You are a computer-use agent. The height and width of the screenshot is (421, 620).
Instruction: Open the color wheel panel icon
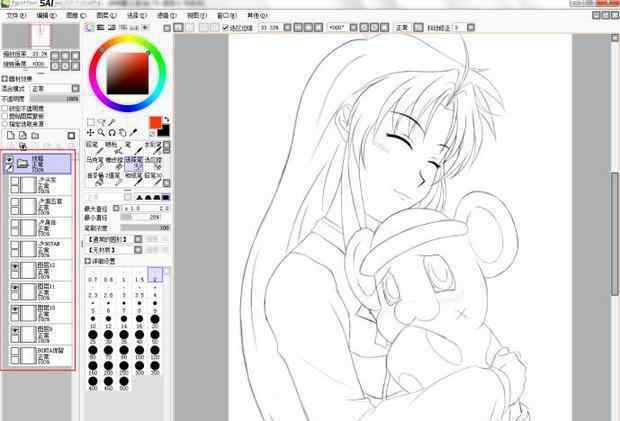point(90,27)
